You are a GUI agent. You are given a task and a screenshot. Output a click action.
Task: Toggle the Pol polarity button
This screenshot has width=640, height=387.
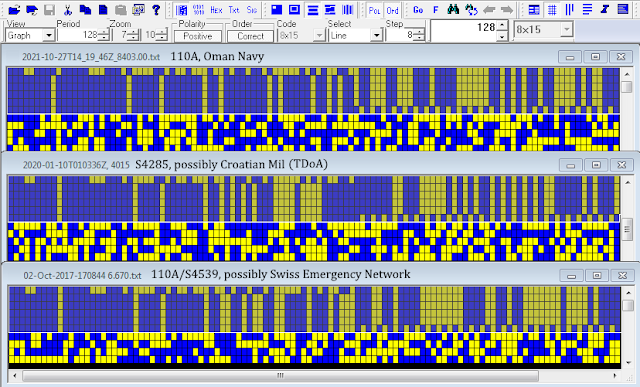(374, 10)
